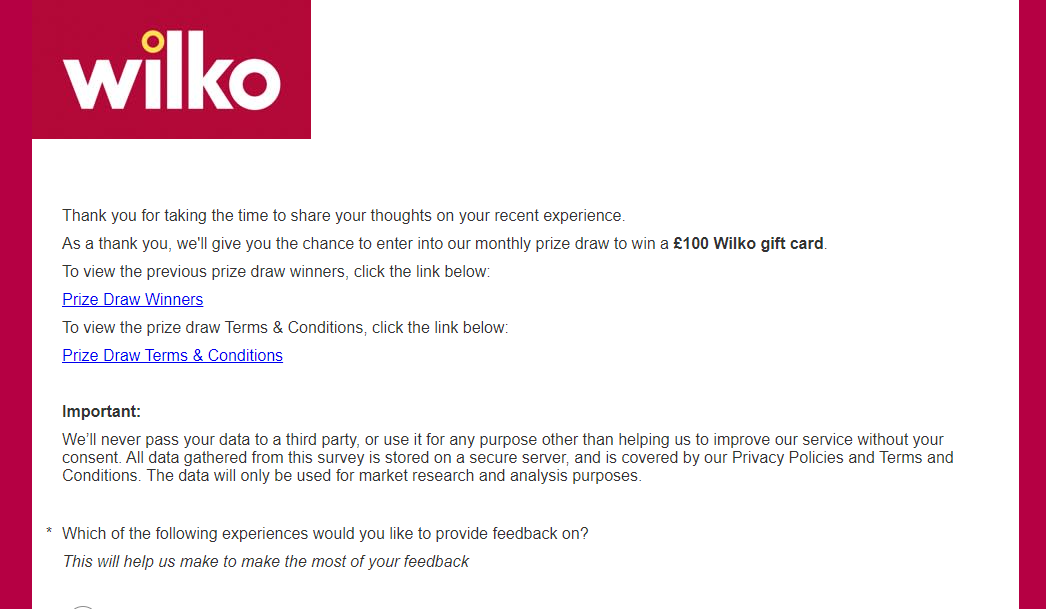
Task: Click the required asterisk beside the experiences question
Action: click(x=49, y=533)
